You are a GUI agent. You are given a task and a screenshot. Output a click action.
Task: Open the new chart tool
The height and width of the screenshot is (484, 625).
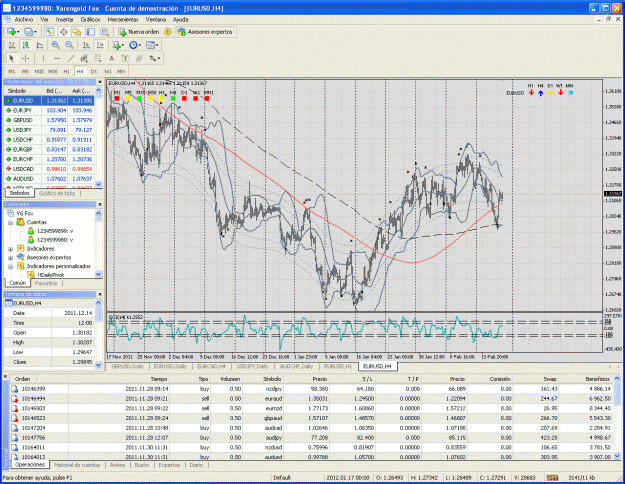click(12, 32)
